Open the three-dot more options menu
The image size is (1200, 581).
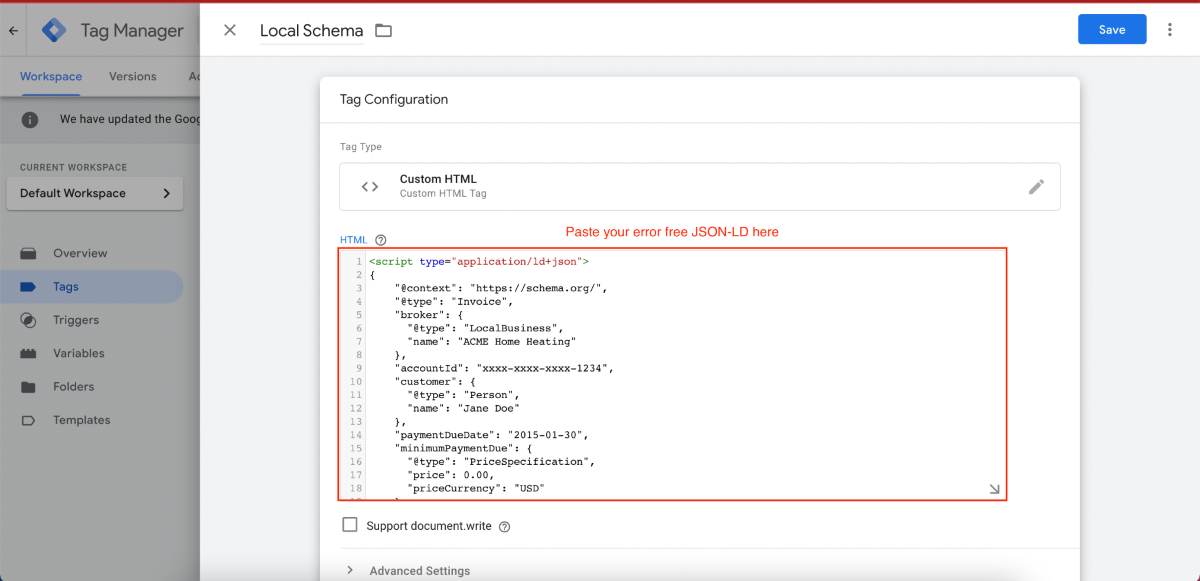click(x=1170, y=30)
